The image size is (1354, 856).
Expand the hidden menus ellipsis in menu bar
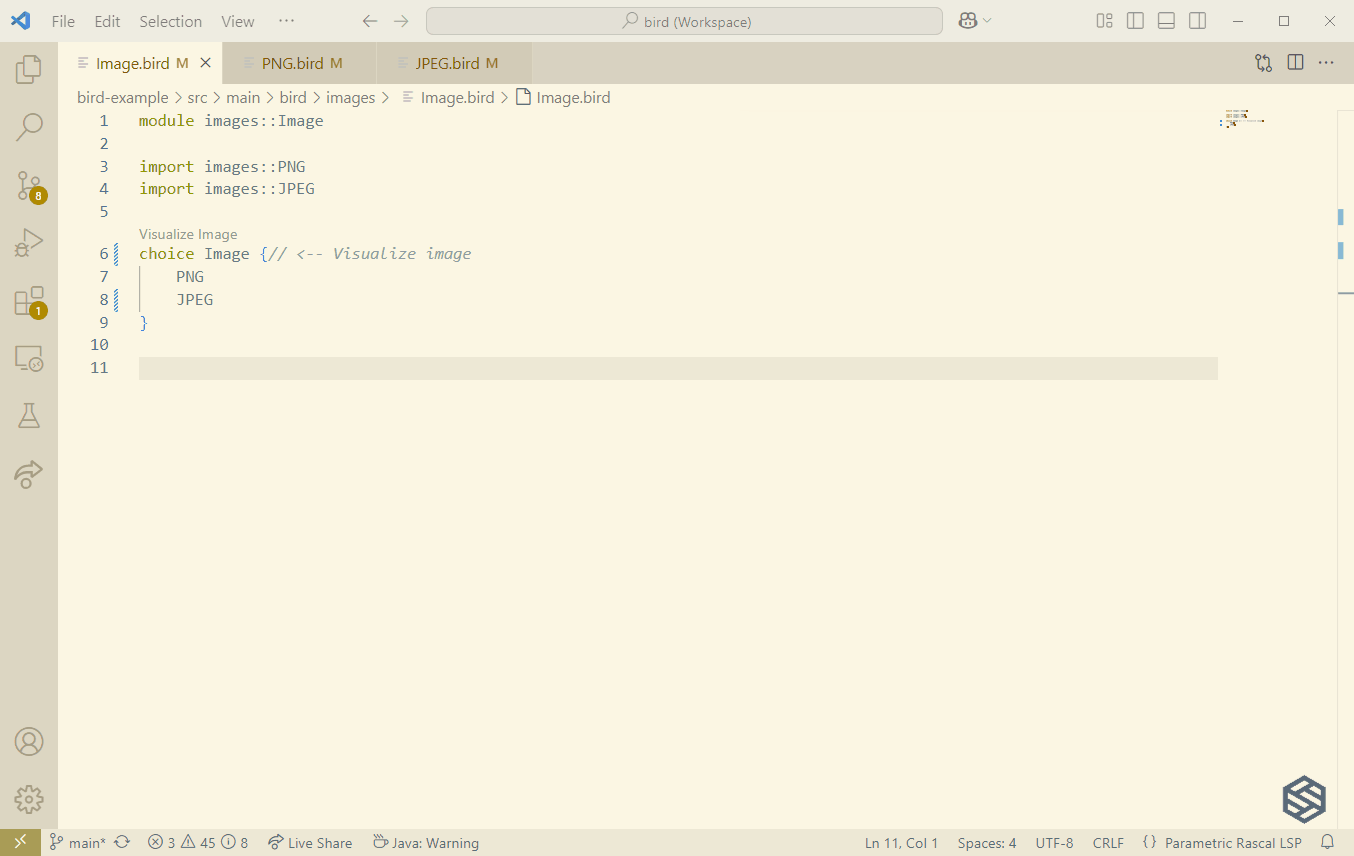pos(286,21)
